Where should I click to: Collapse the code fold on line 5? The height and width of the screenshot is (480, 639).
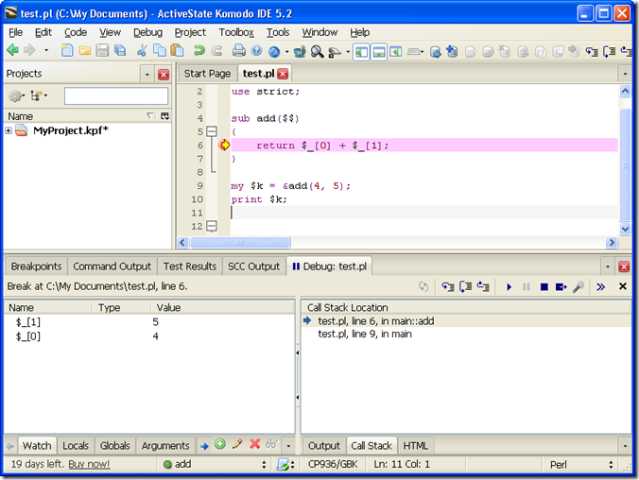(x=212, y=132)
